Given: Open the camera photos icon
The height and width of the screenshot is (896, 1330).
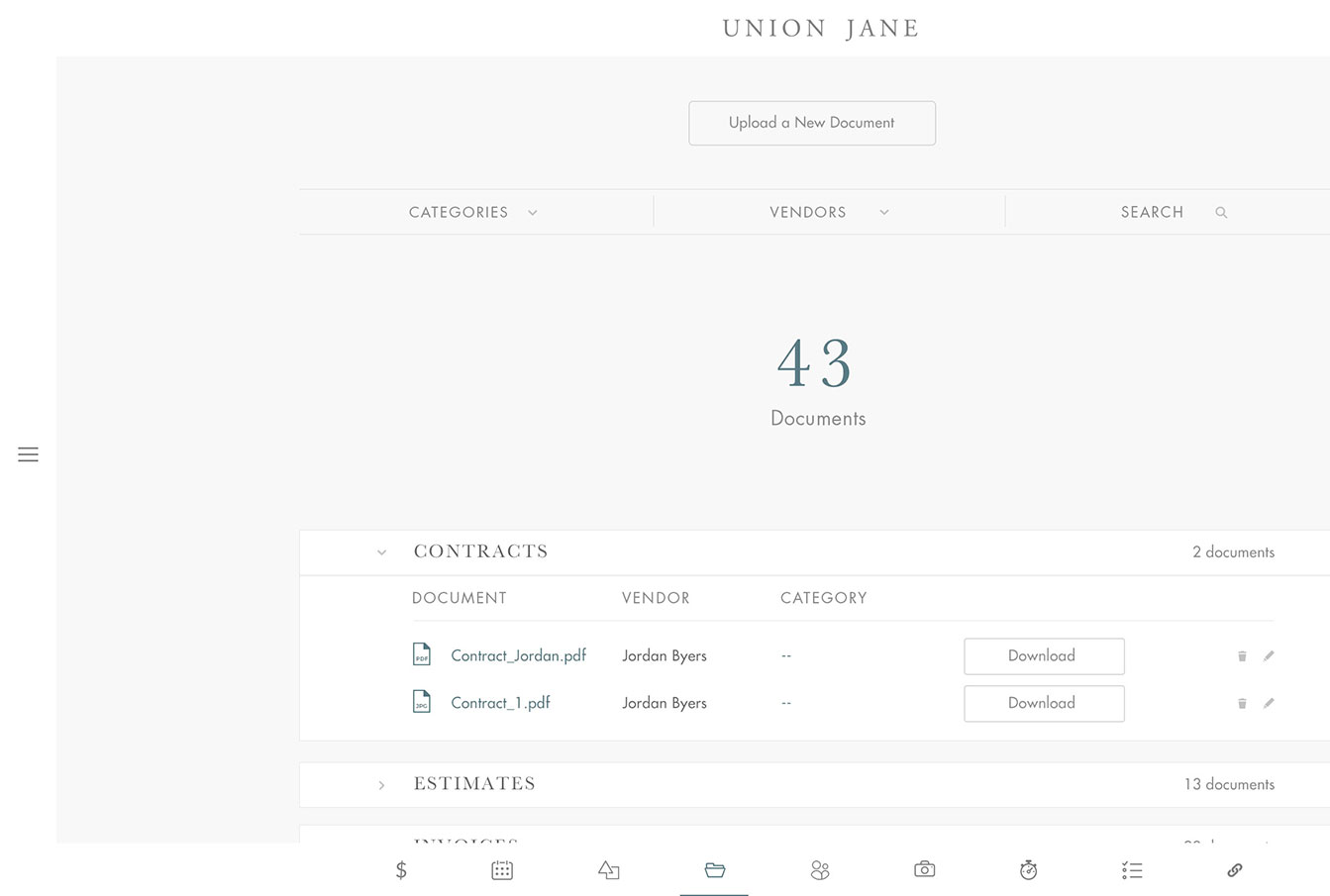Looking at the screenshot, I should (x=924, y=869).
